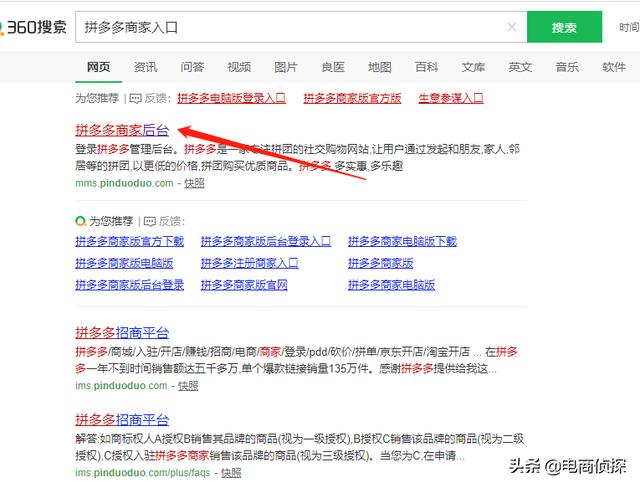The image size is (640, 488).
Task: Switch to the 问答 tab
Action: coord(192,67)
